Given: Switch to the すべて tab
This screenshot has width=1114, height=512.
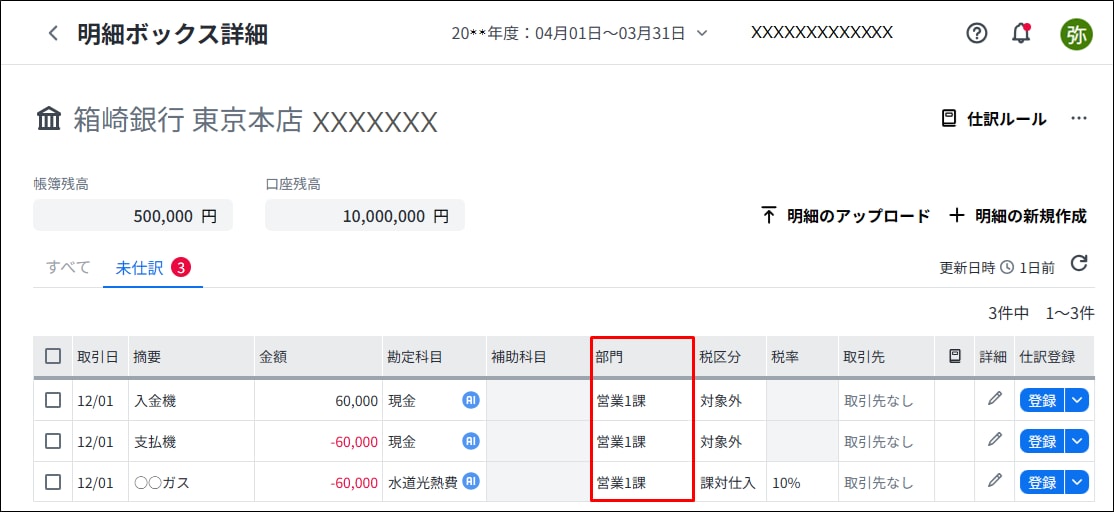Looking at the screenshot, I should click(x=68, y=267).
